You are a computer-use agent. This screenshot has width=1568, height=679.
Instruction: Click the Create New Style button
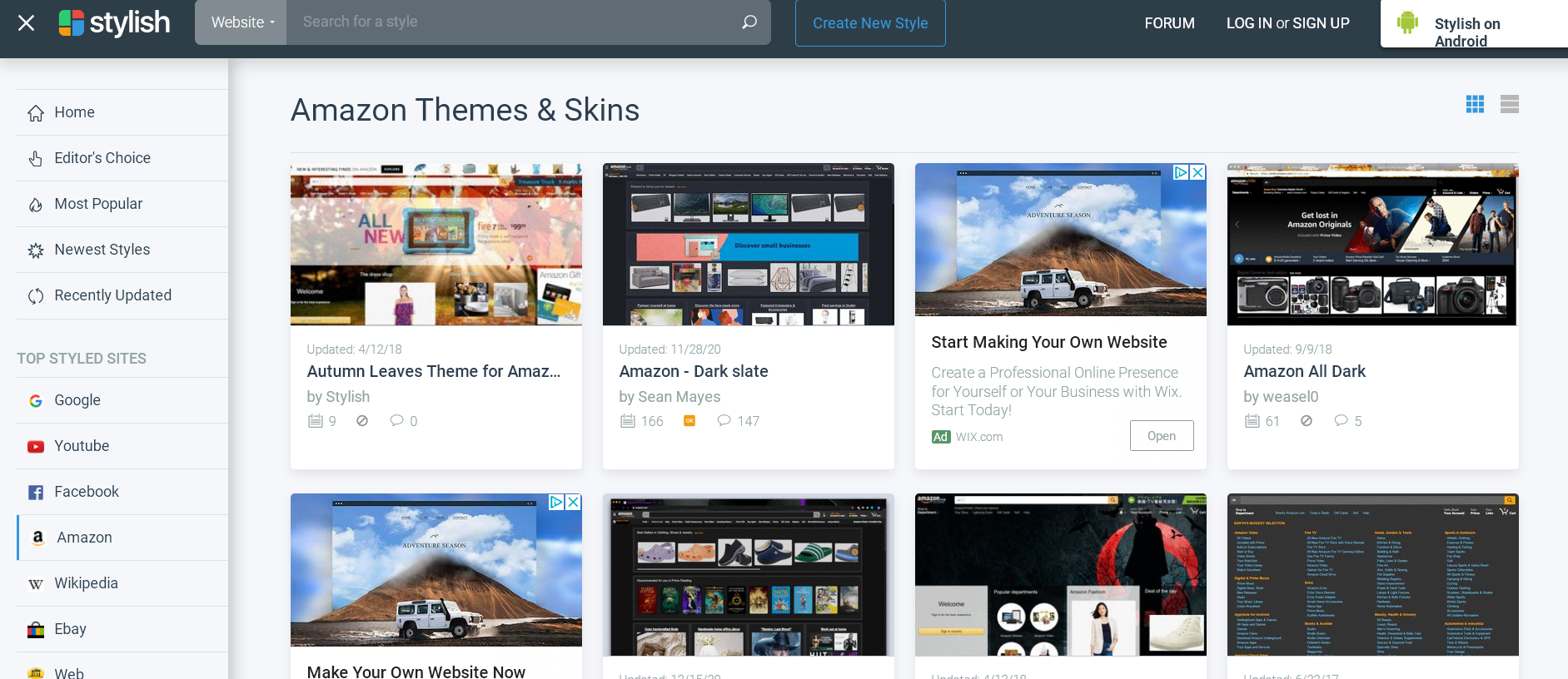870,23
